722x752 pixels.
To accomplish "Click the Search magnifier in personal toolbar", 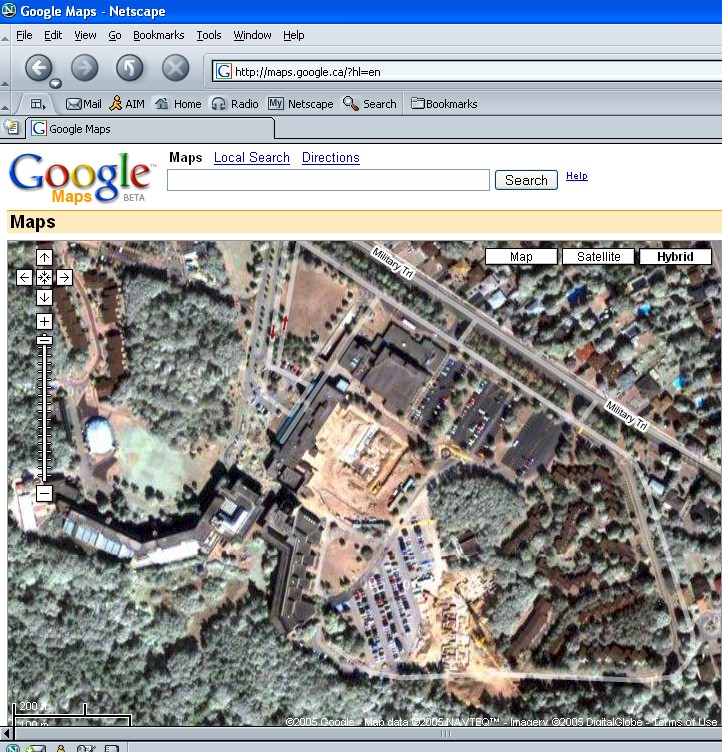I will tap(369, 104).
